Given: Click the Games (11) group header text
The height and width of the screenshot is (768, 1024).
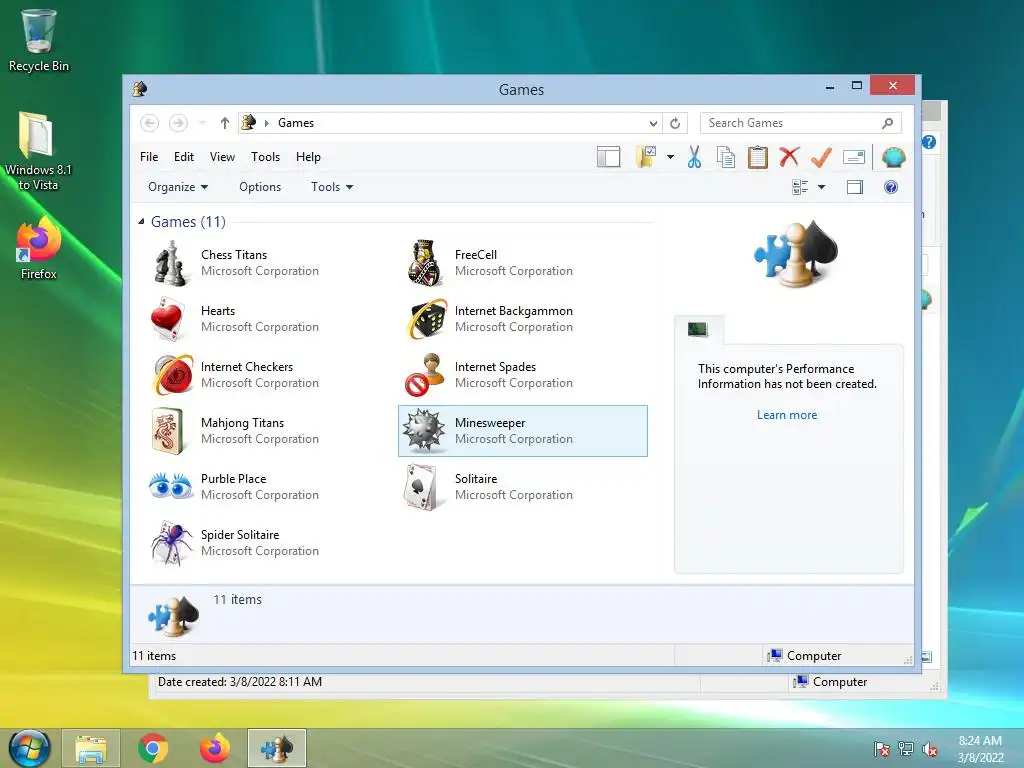Looking at the screenshot, I should coord(188,222).
